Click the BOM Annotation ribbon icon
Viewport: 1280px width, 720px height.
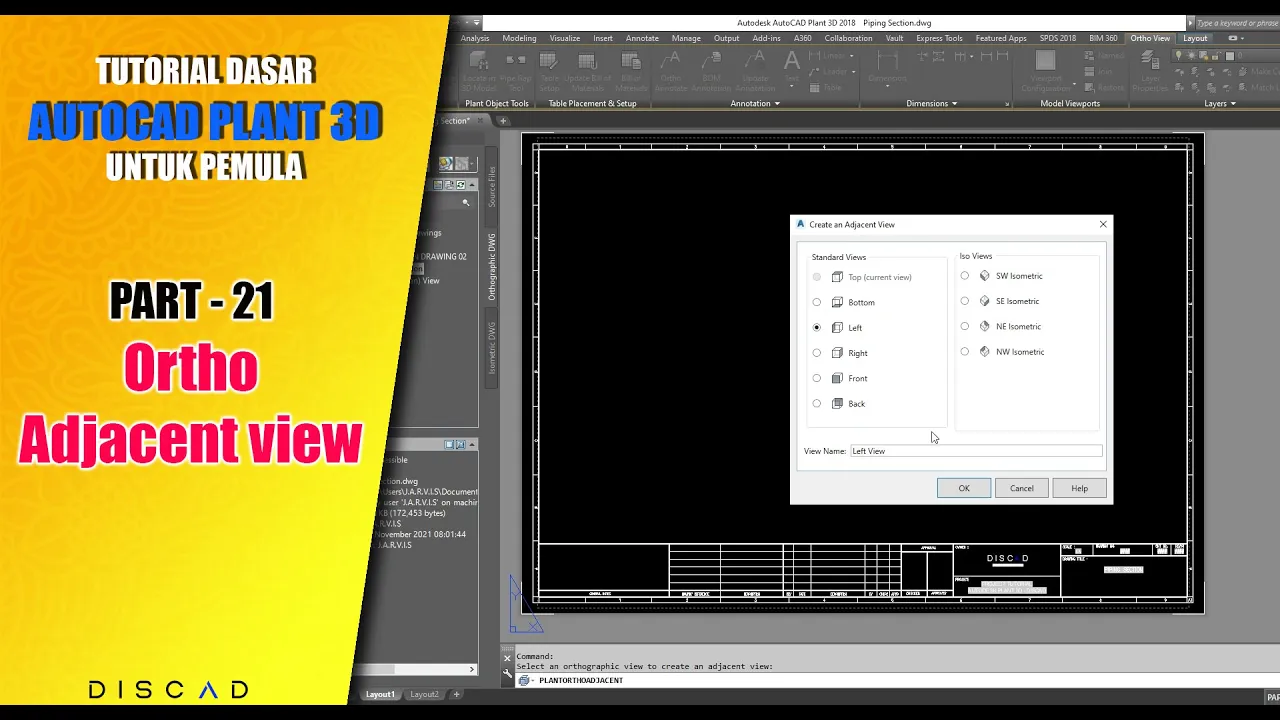tap(711, 60)
